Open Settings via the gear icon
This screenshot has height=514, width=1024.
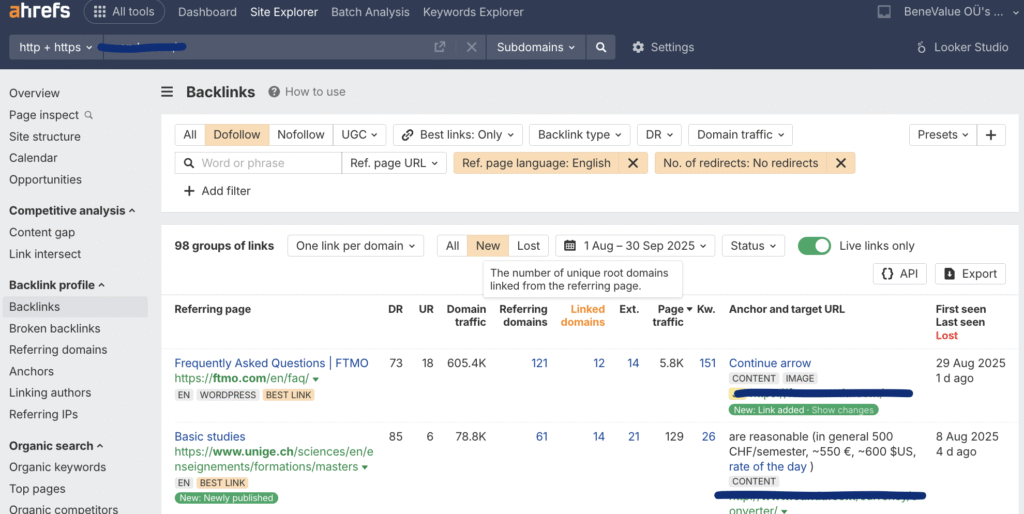click(x=638, y=47)
